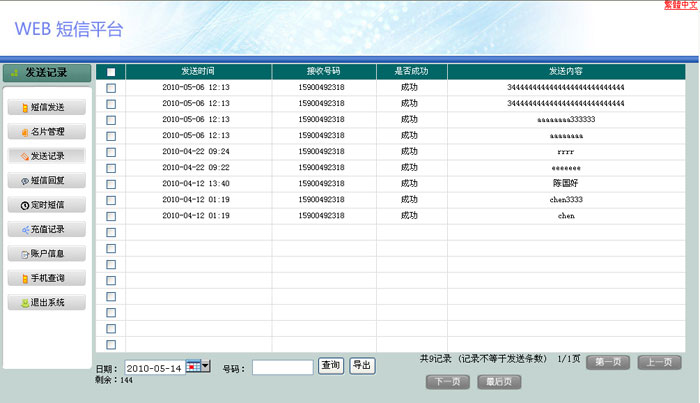Click the 导出 export button
Screen dimensions: 700x403
tap(362, 366)
